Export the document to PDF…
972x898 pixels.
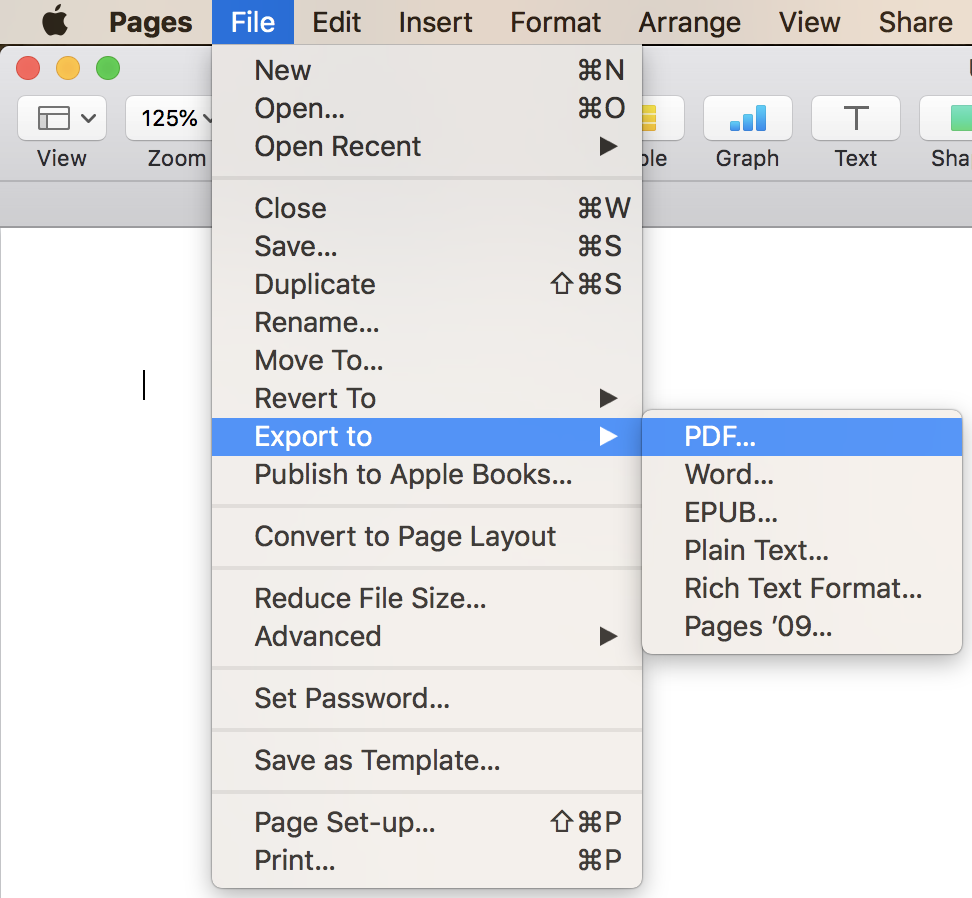pos(802,437)
